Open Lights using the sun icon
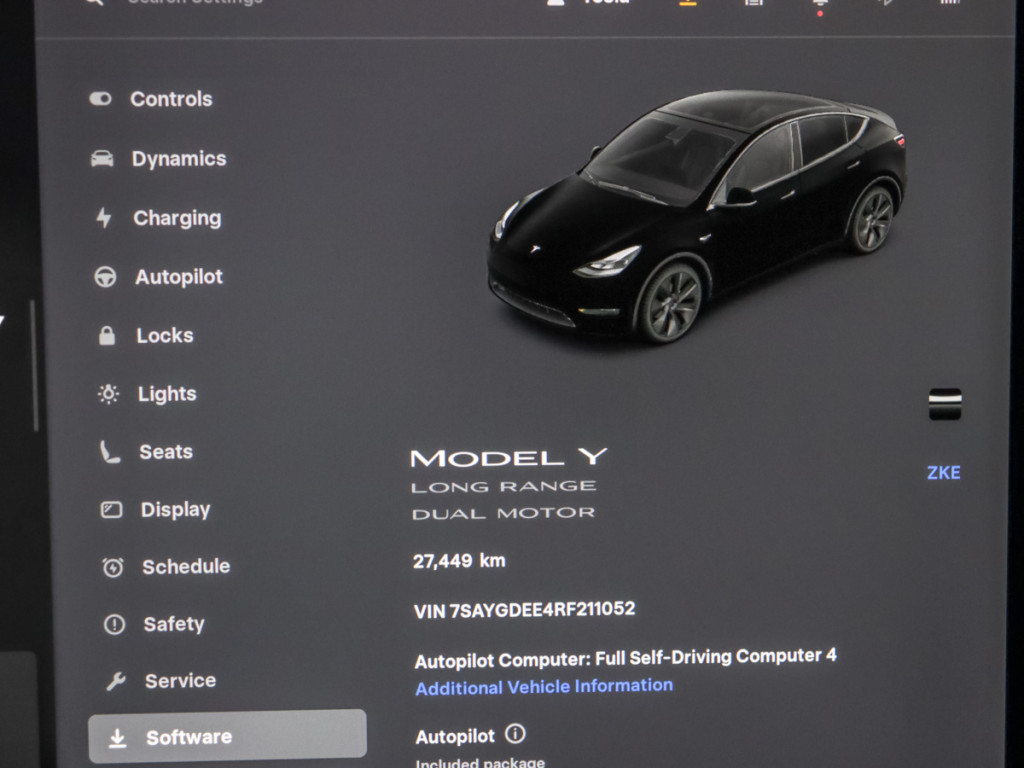Screen dimensions: 1024x768 pos(108,394)
